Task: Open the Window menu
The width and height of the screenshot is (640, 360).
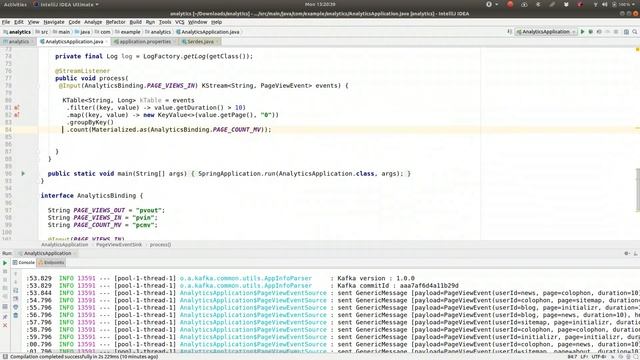Action: pos(198,22)
